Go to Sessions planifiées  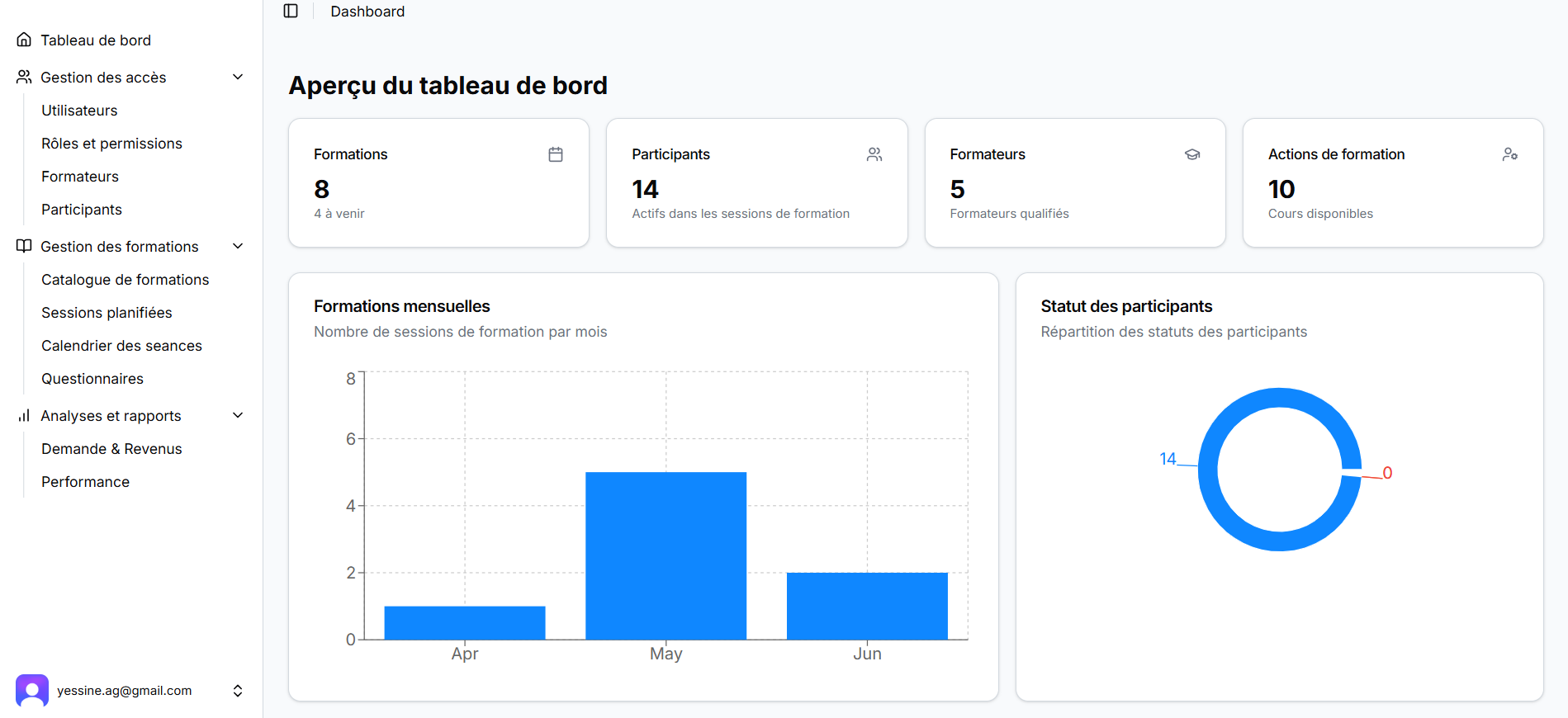point(107,313)
